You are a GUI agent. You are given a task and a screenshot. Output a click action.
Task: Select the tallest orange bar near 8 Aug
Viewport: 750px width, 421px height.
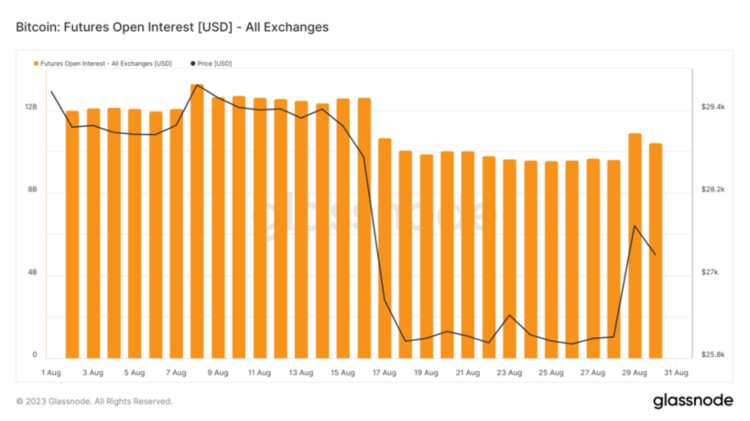(x=197, y=220)
